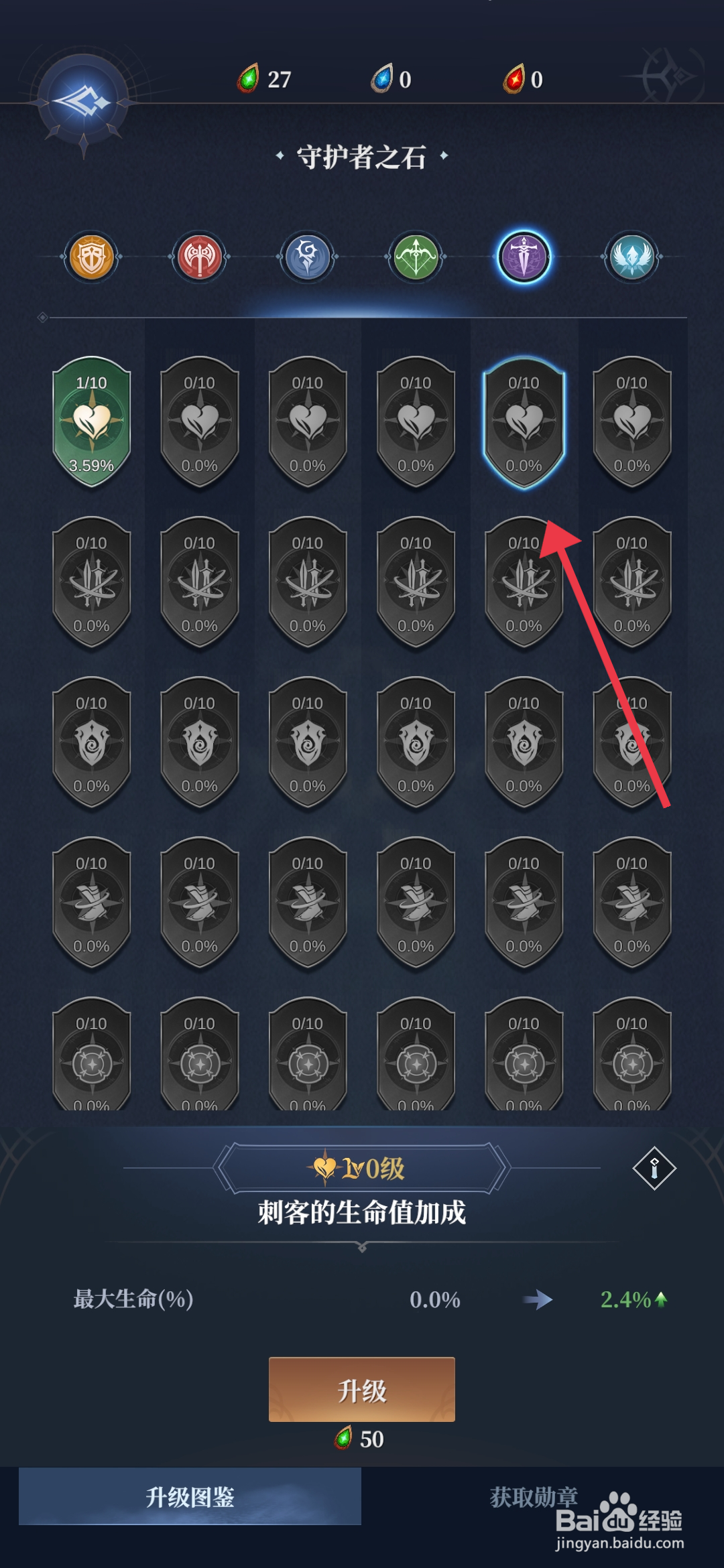
Task: Tap the blue gem currency counter
Action: coord(391,79)
